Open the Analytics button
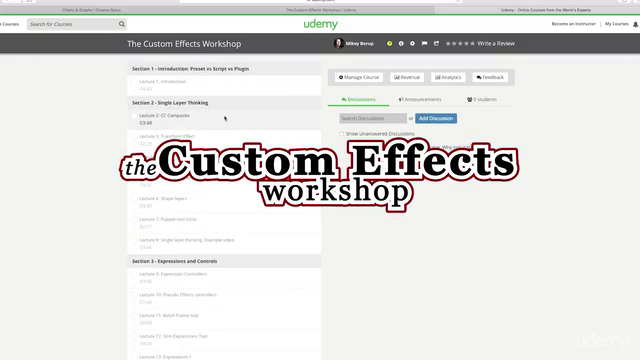The width and height of the screenshot is (640, 360). [x=448, y=77]
